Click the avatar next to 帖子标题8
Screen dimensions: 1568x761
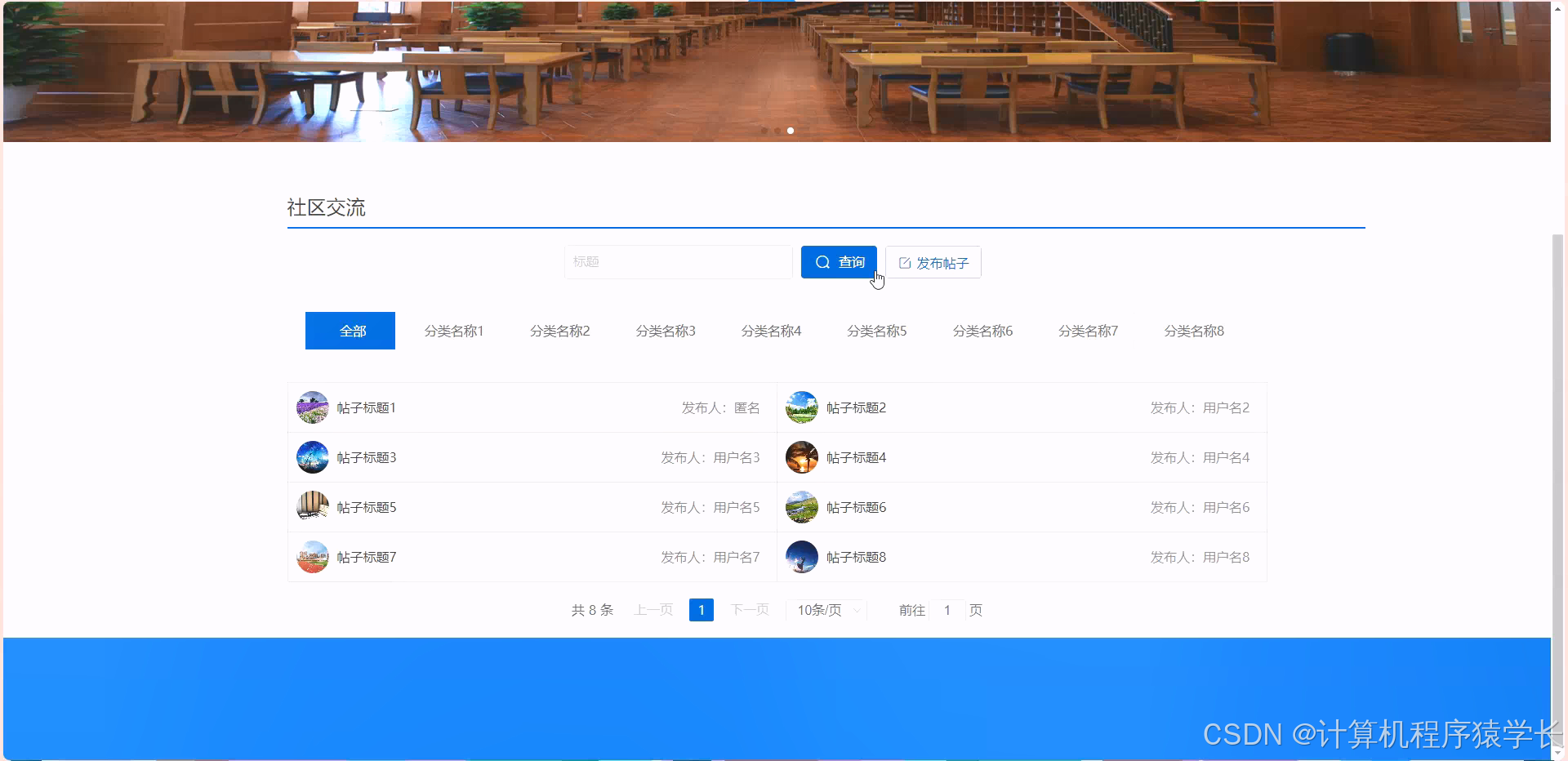pos(801,557)
